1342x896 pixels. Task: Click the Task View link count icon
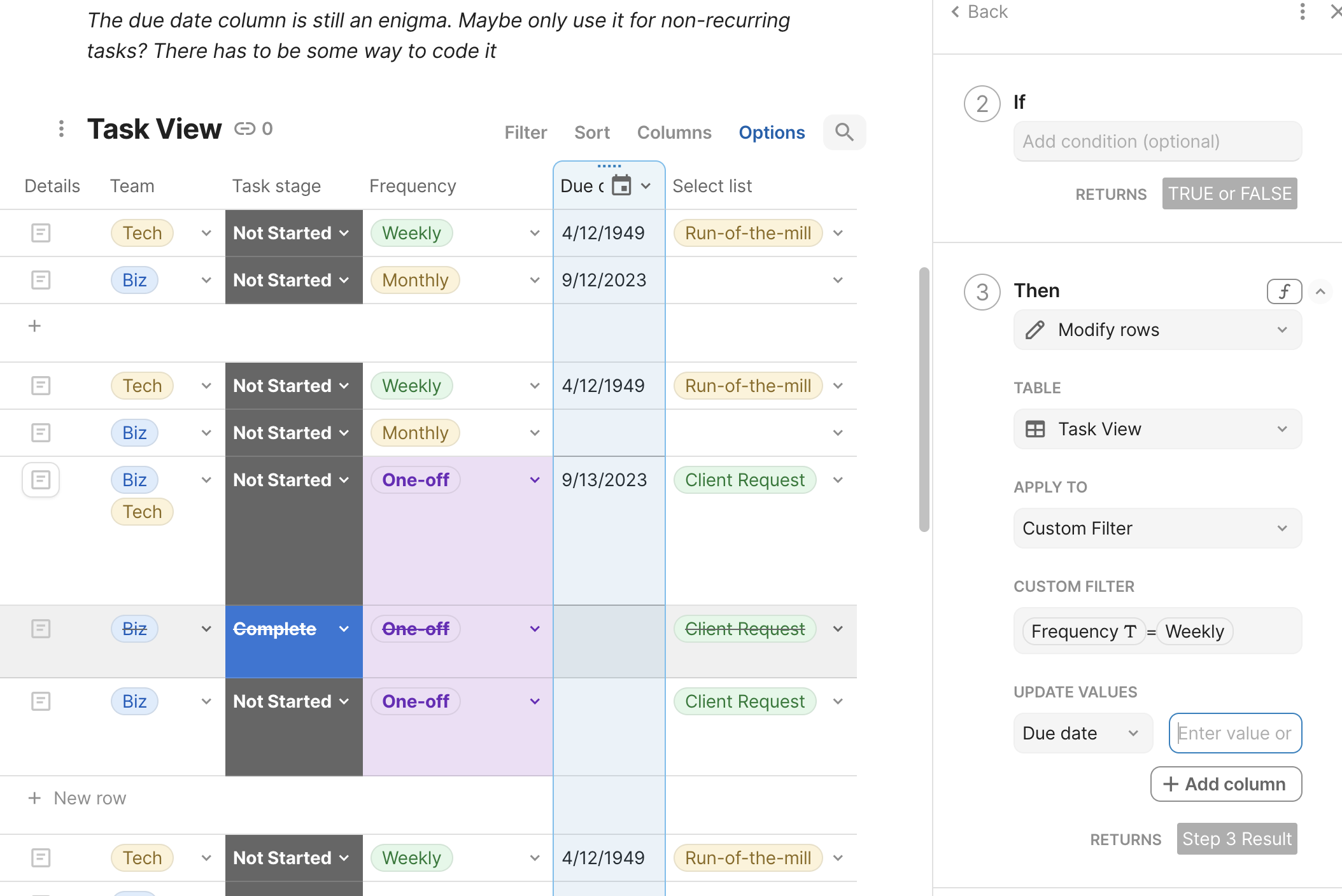[244, 129]
